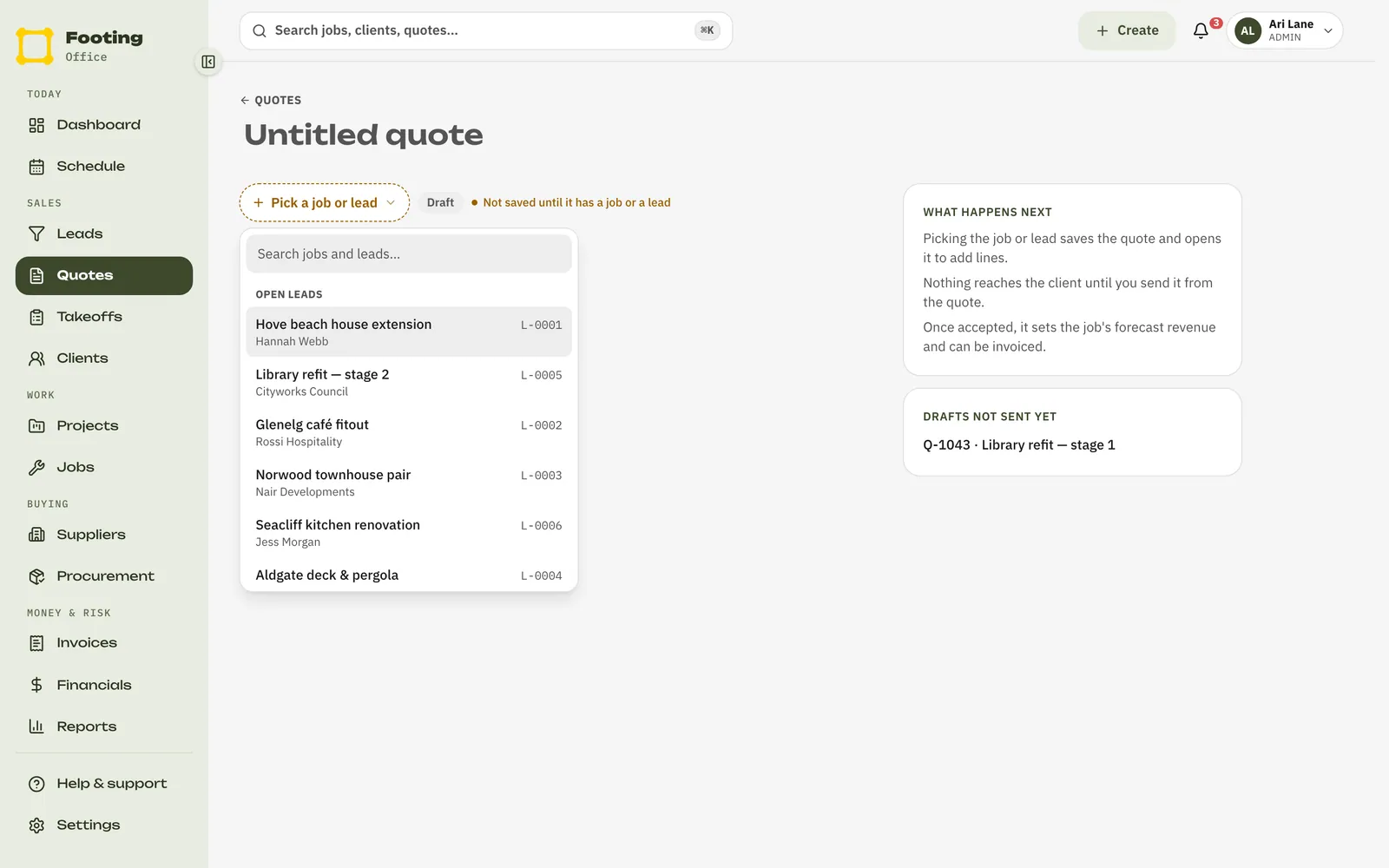The image size is (1389, 868).
Task: Choose Seacliff kitchen renovation lead
Action: coord(409,533)
